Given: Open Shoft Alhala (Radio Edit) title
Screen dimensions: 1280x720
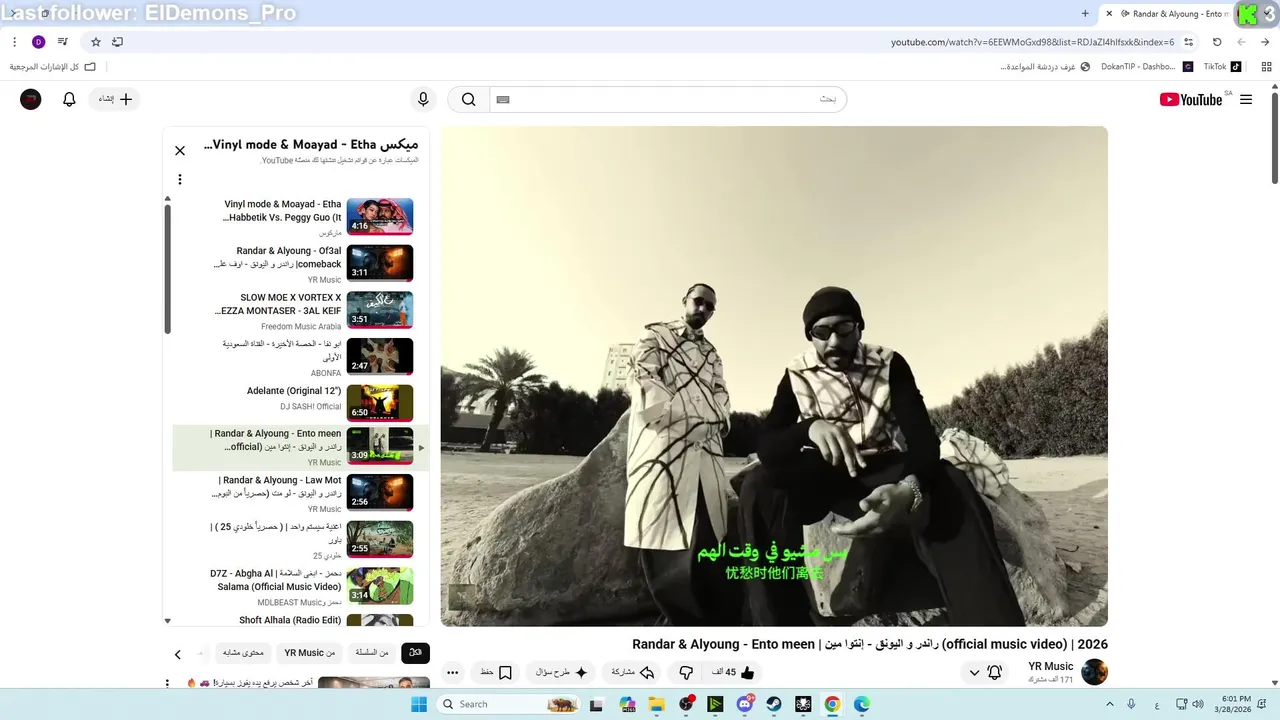Looking at the screenshot, I should (290, 620).
